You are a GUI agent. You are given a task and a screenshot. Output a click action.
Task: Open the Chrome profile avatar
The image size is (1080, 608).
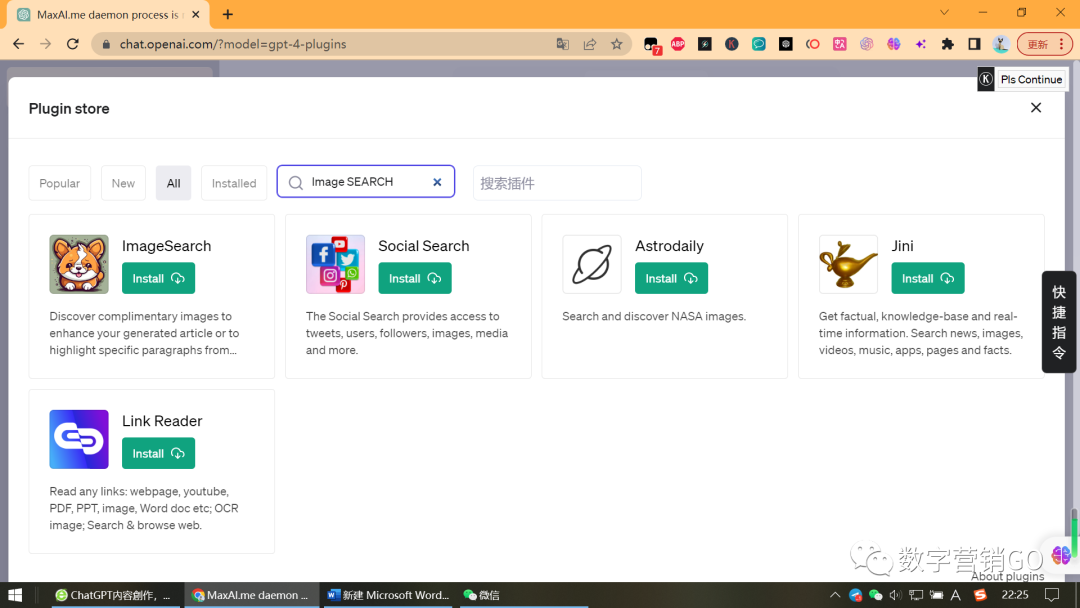click(1001, 44)
